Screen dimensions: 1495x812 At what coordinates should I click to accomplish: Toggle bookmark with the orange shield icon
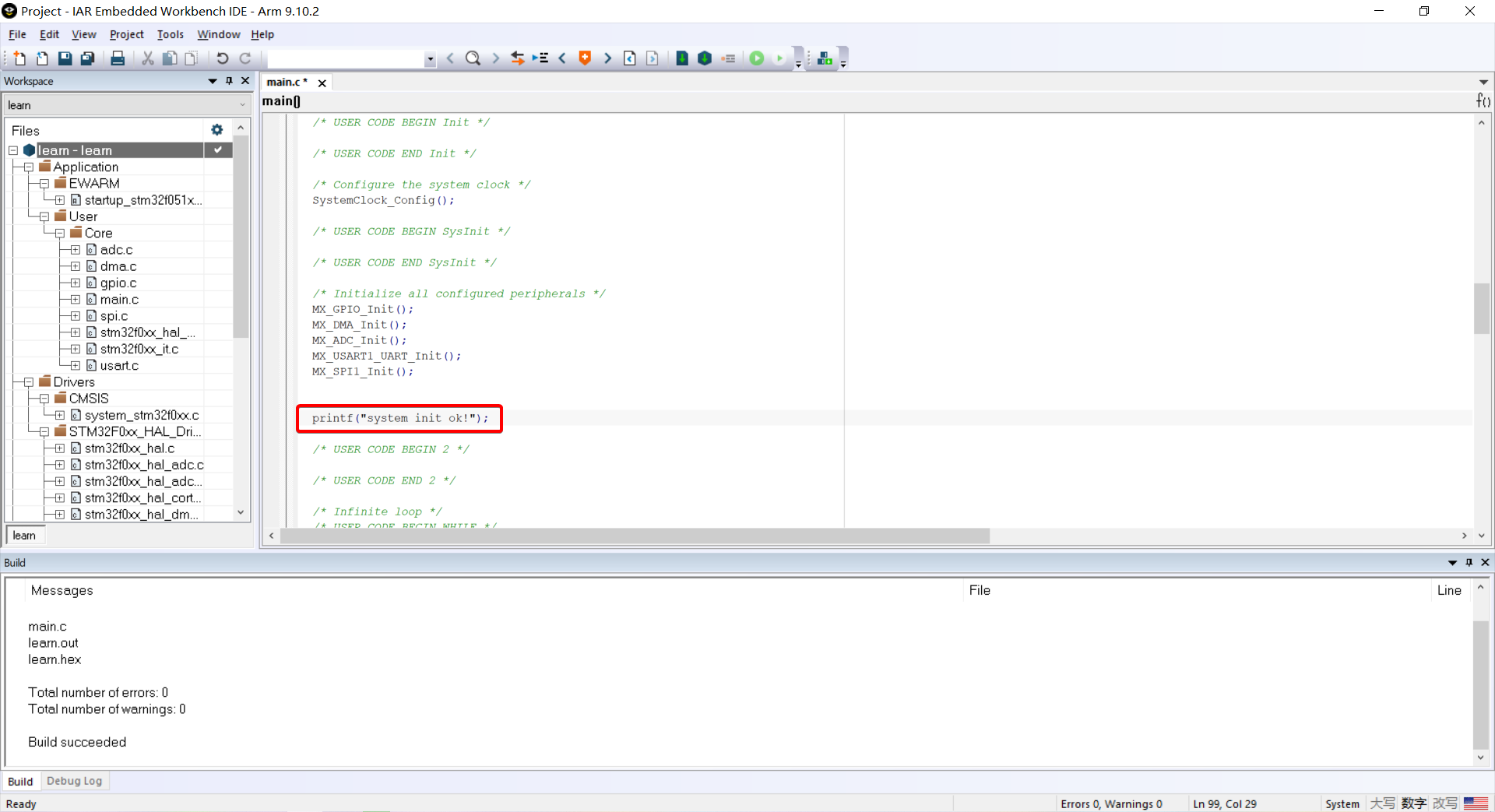click(x=585, y=58)
